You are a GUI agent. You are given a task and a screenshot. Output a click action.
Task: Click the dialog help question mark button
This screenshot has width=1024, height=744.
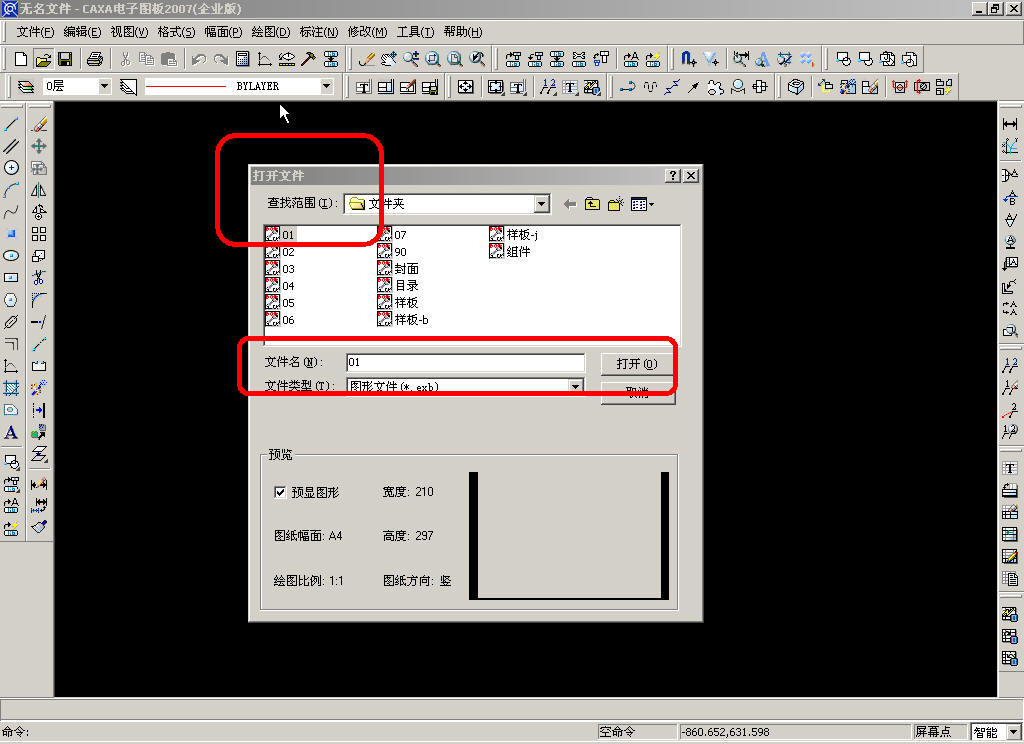pos(673,176)
